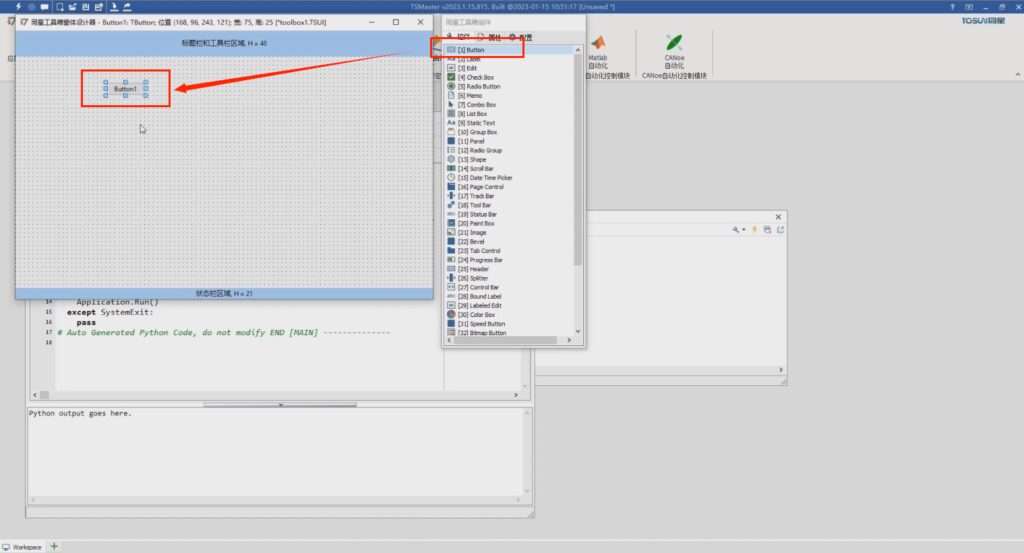Pick the Date Time Picker component
This screenshot has width=1024, height=553.
click(485, 178)
